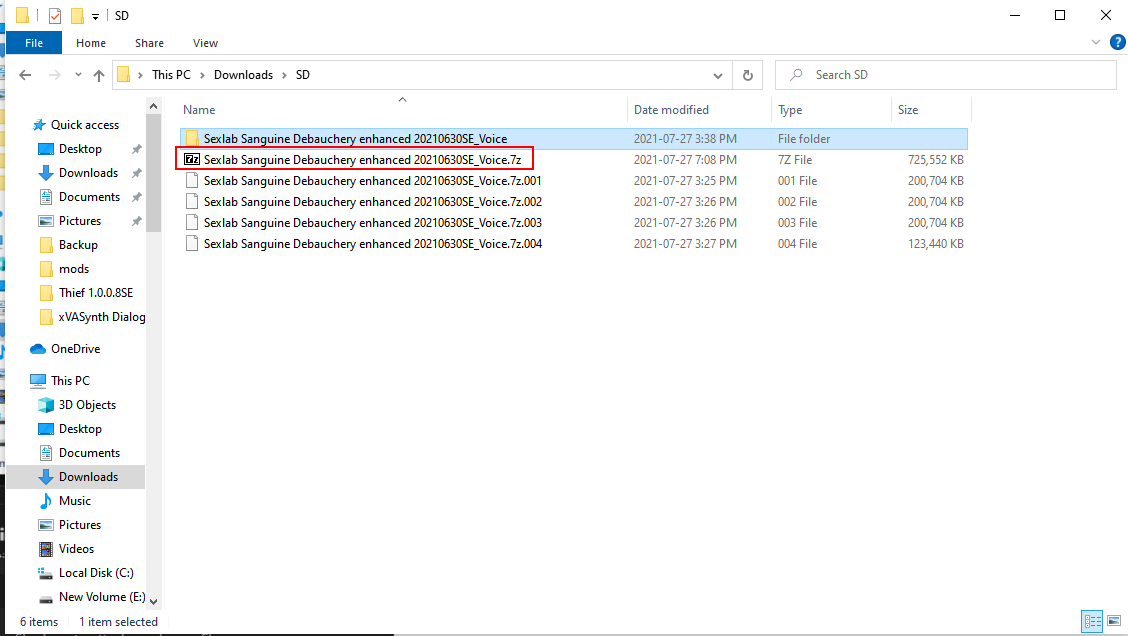The height and width of the screenshot is (636, 1128).
Task: Go back with the Back arrow
Action: (x=25, y=75)
